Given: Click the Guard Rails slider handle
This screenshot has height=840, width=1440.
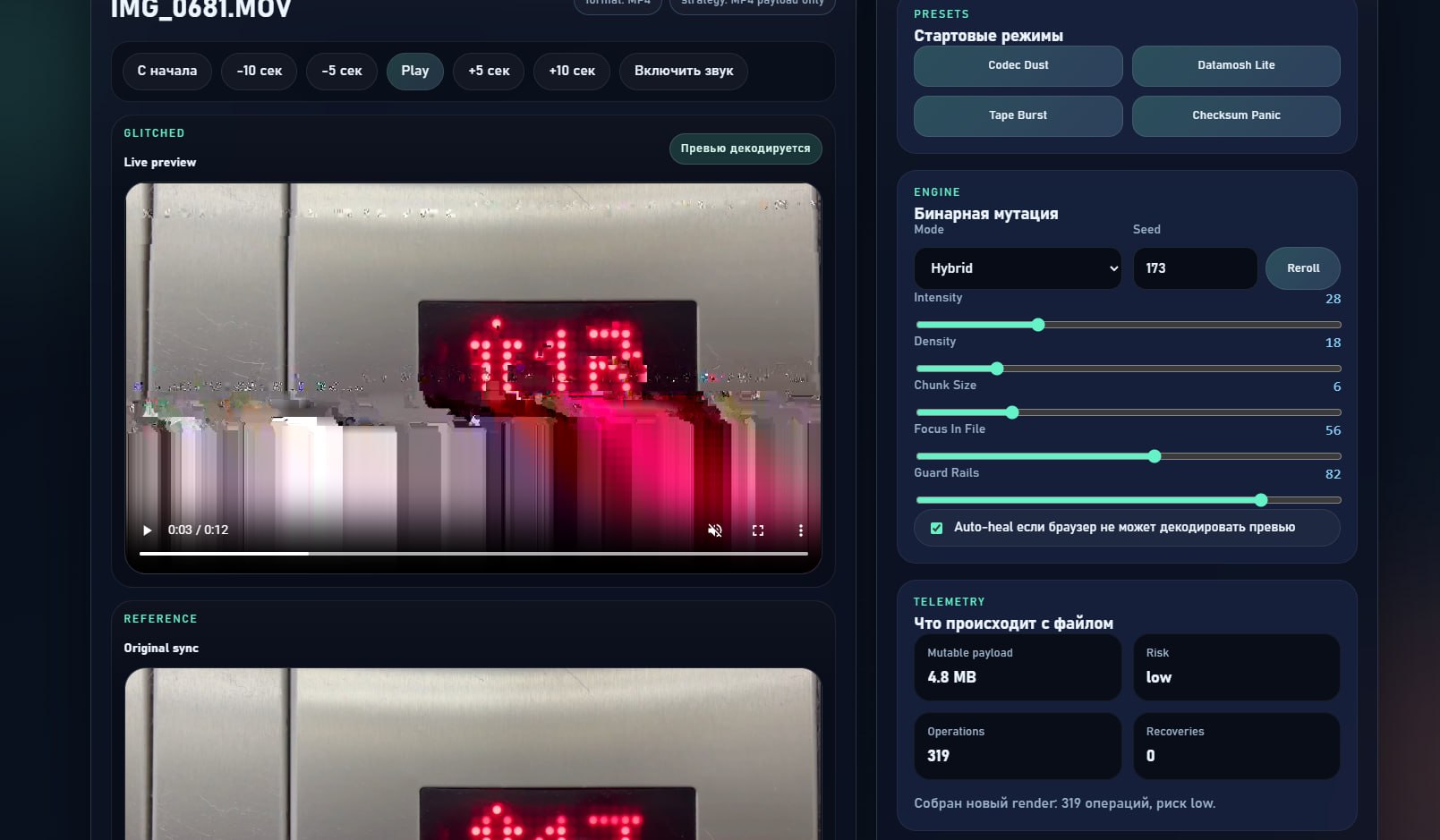Looking at the screenshot, I should coord(1261,500).
